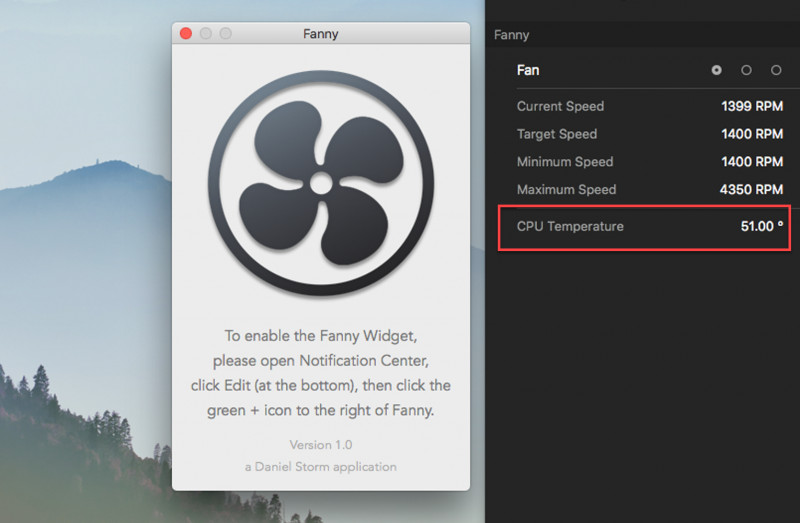Click the 1399 RPM current speed value
Image resolution: width=800 pixels, height=523 pixels.
click(751, 106)
